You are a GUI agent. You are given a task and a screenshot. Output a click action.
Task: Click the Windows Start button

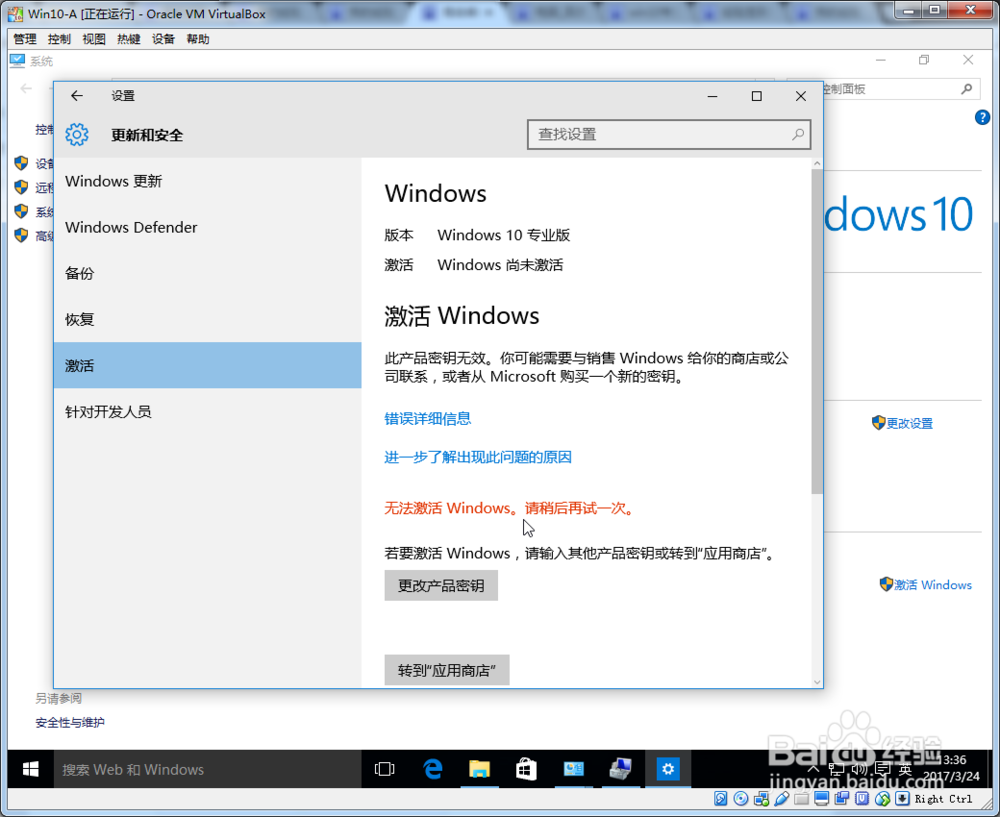29,769
